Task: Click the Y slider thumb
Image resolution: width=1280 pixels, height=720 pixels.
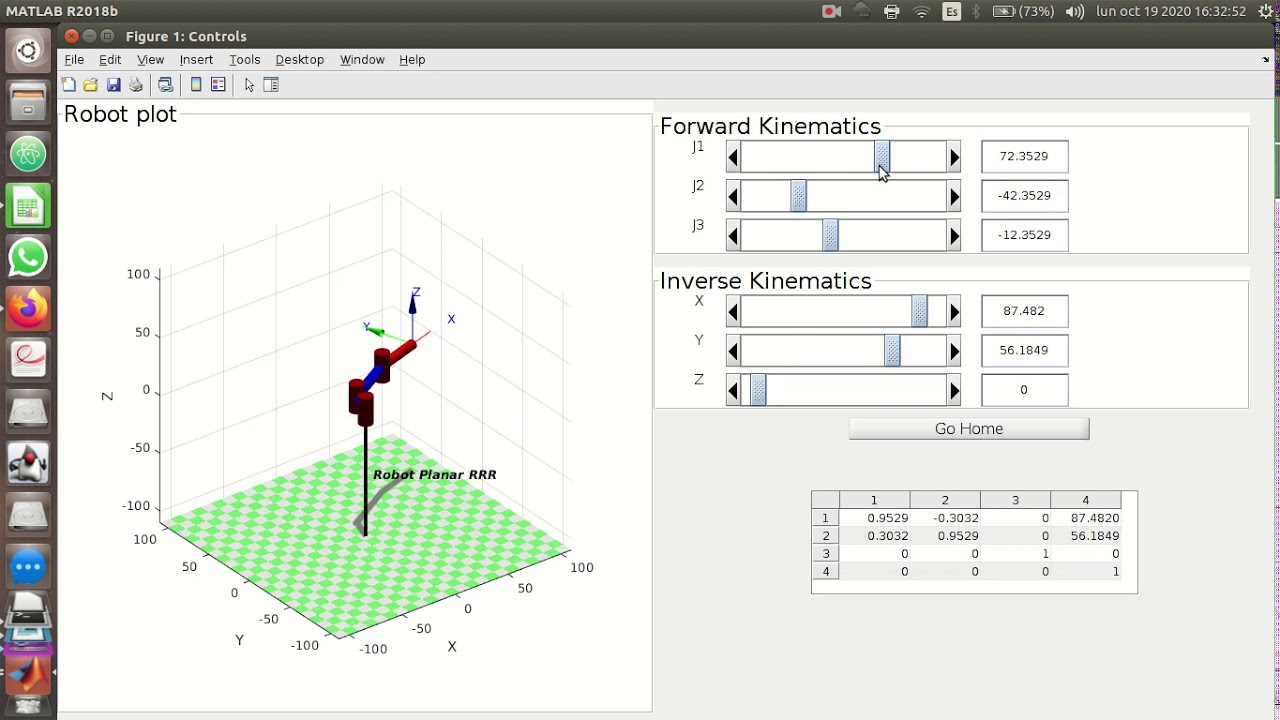Action: 892,351
